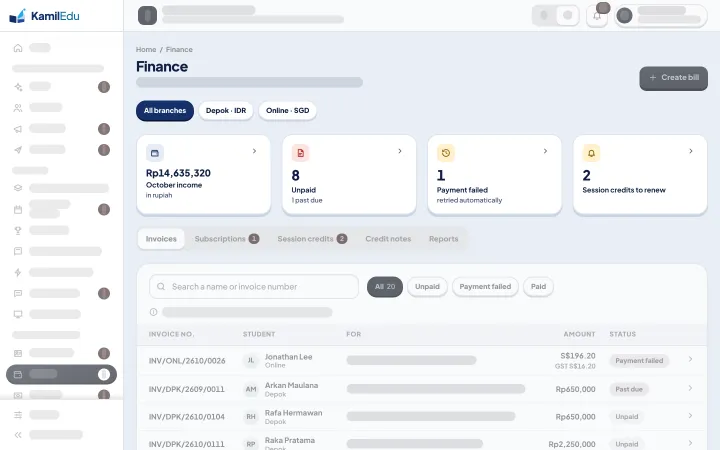Click the STUDENT column header
Viewport: 720px width, 450px height.
259,334
